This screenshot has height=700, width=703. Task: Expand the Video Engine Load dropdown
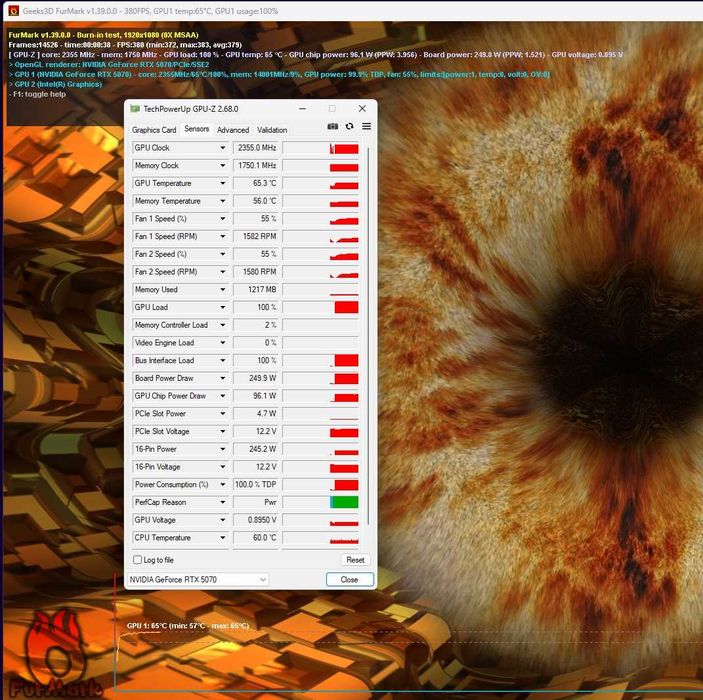click(222, 343)
